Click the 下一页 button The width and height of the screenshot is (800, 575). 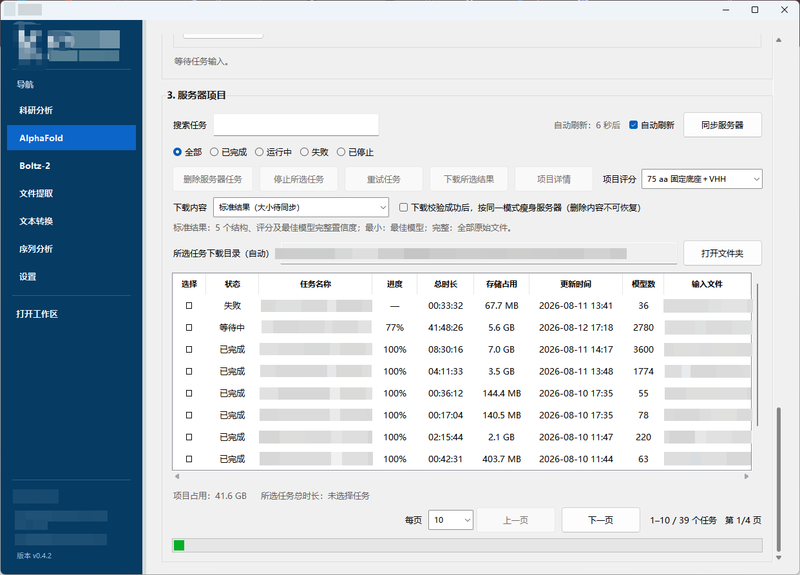click(601, 520)
